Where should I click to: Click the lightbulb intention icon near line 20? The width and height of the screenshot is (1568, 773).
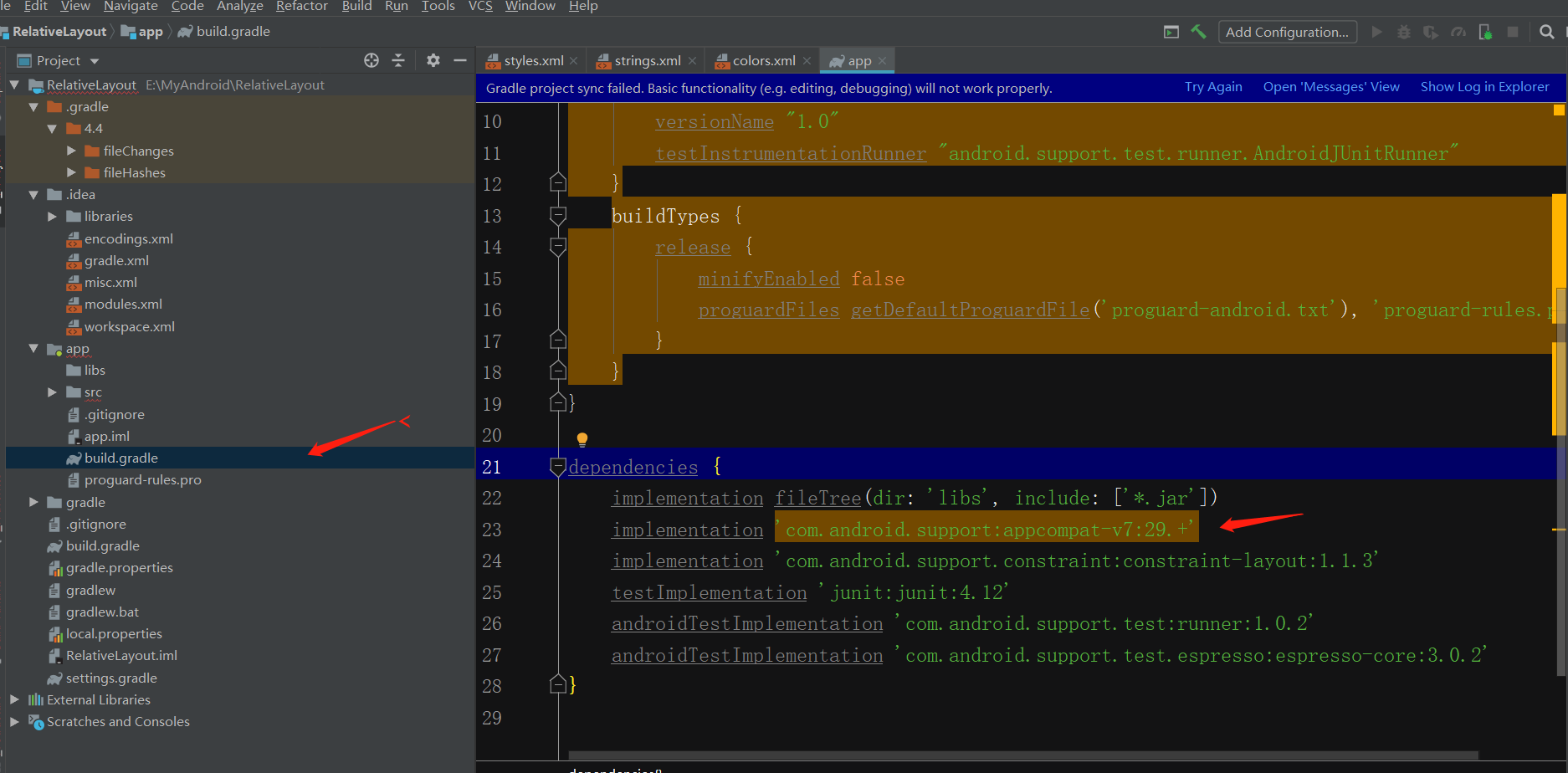[582, 438]
